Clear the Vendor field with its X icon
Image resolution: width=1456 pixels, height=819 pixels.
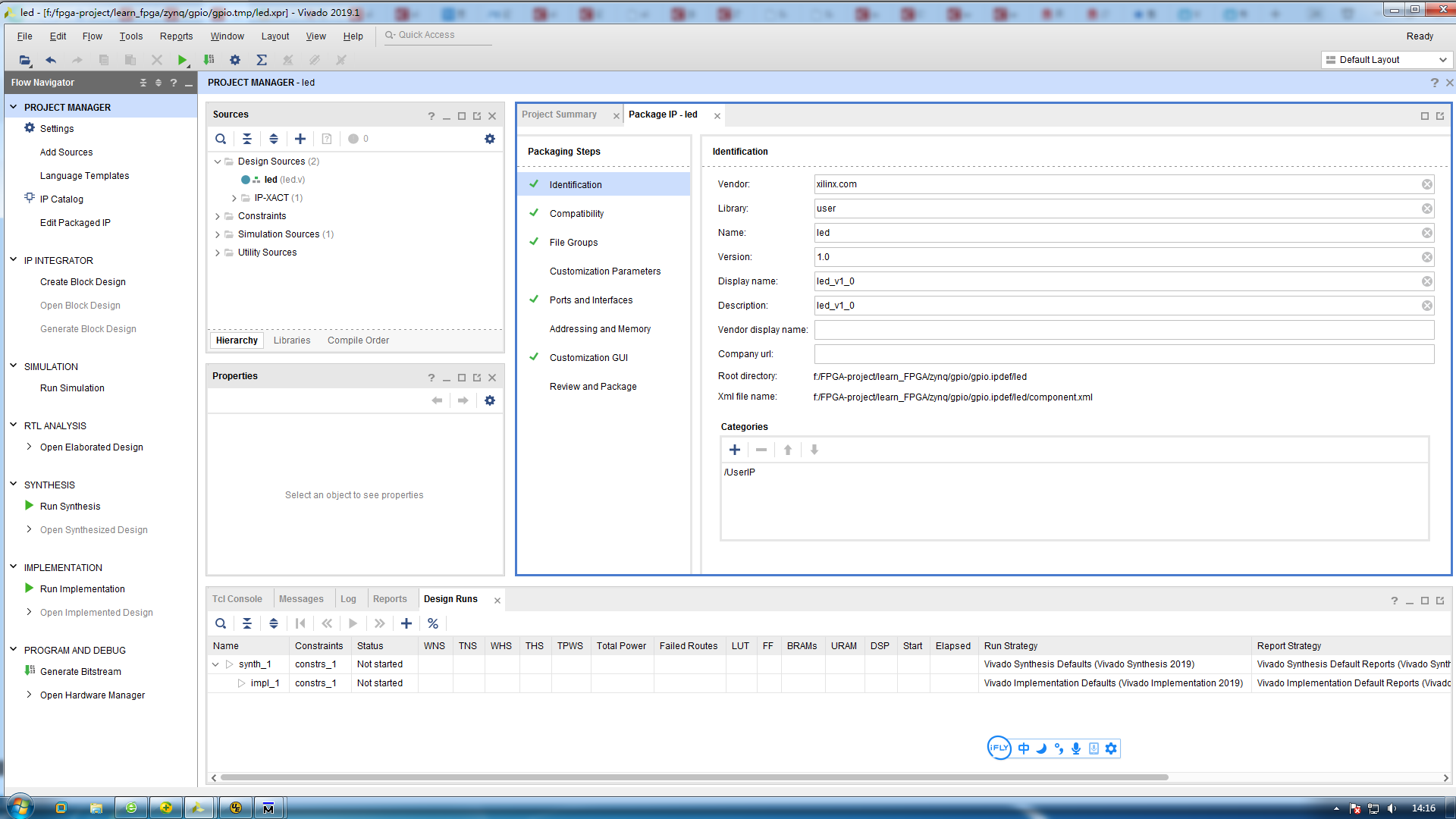1426,184
